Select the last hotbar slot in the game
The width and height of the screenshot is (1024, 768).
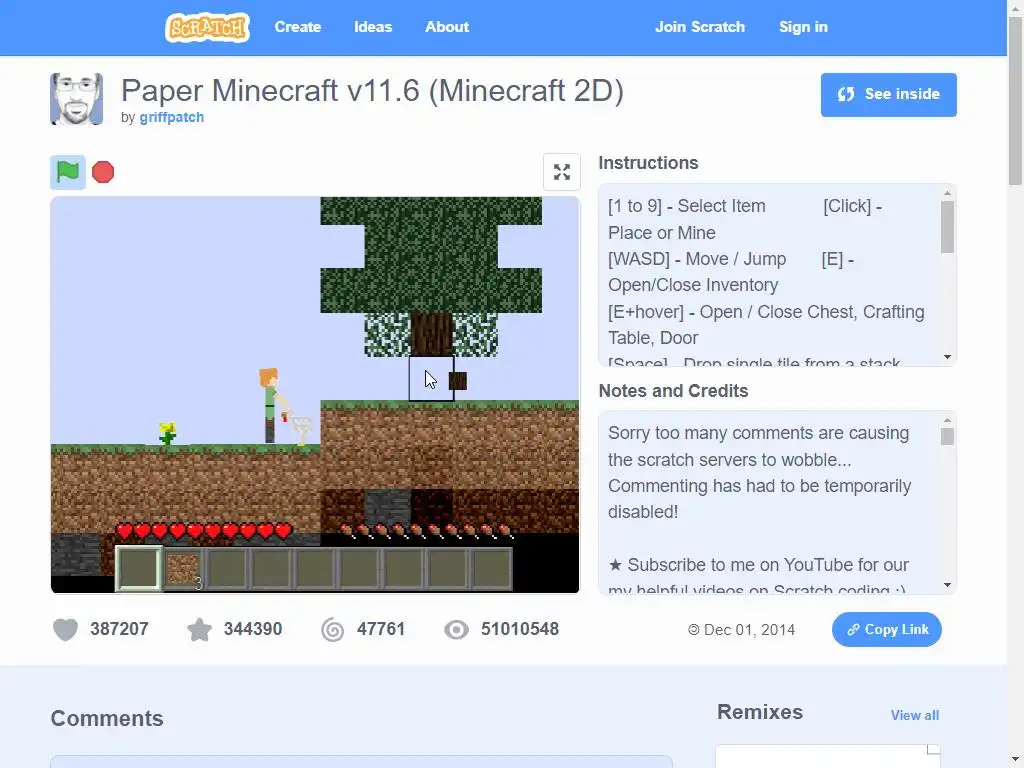pyautogui.click(x=492, y=569)
